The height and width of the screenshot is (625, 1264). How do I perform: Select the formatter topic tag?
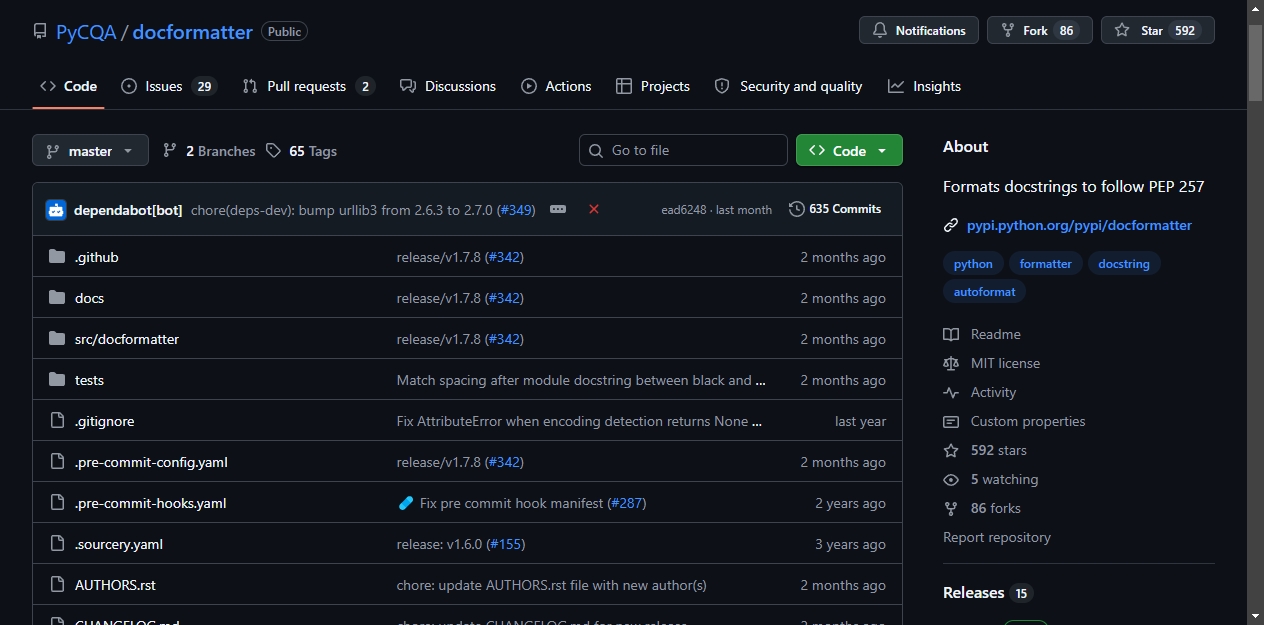1045,264
